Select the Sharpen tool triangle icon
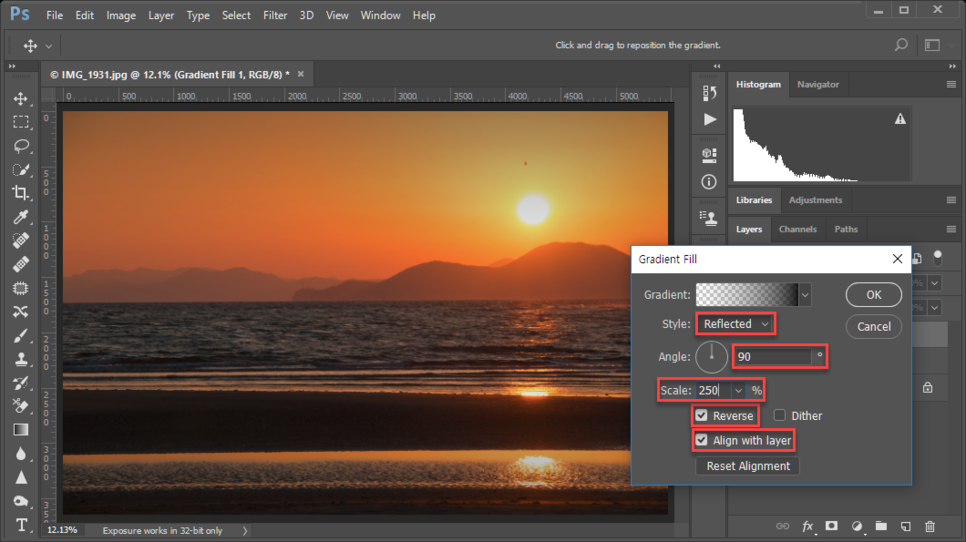 click(21, 477)
